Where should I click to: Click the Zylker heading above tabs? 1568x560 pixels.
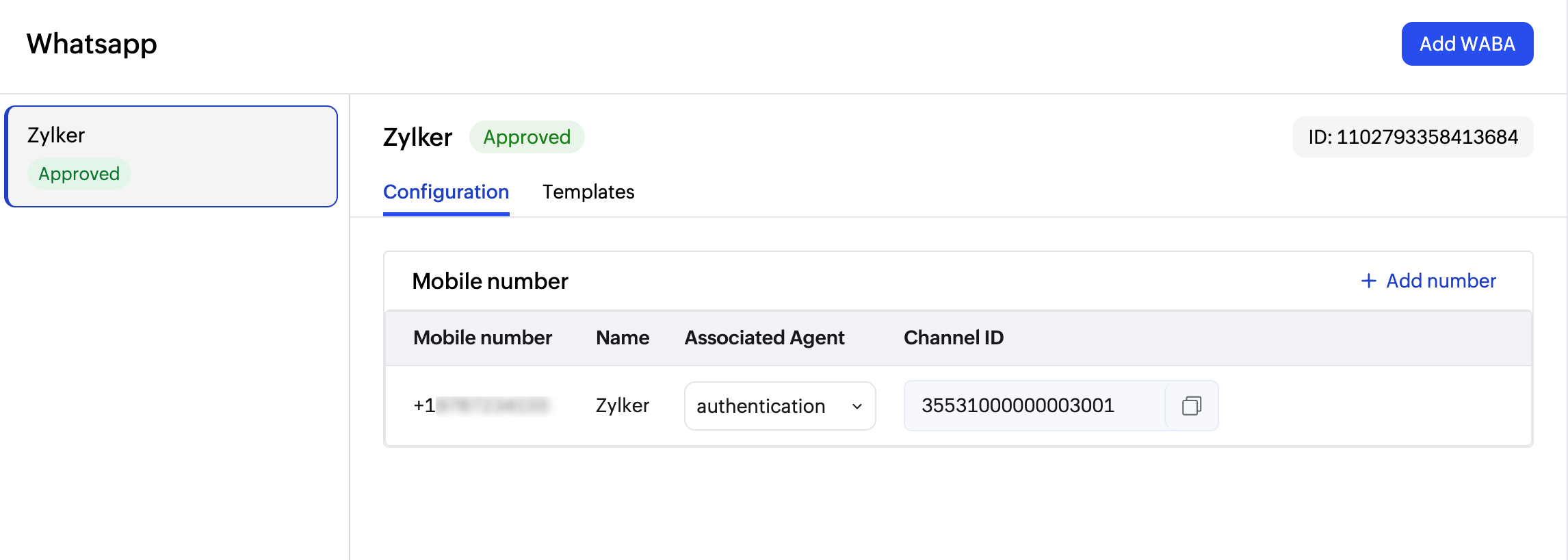pyautogui.click(x=417, y=138)
